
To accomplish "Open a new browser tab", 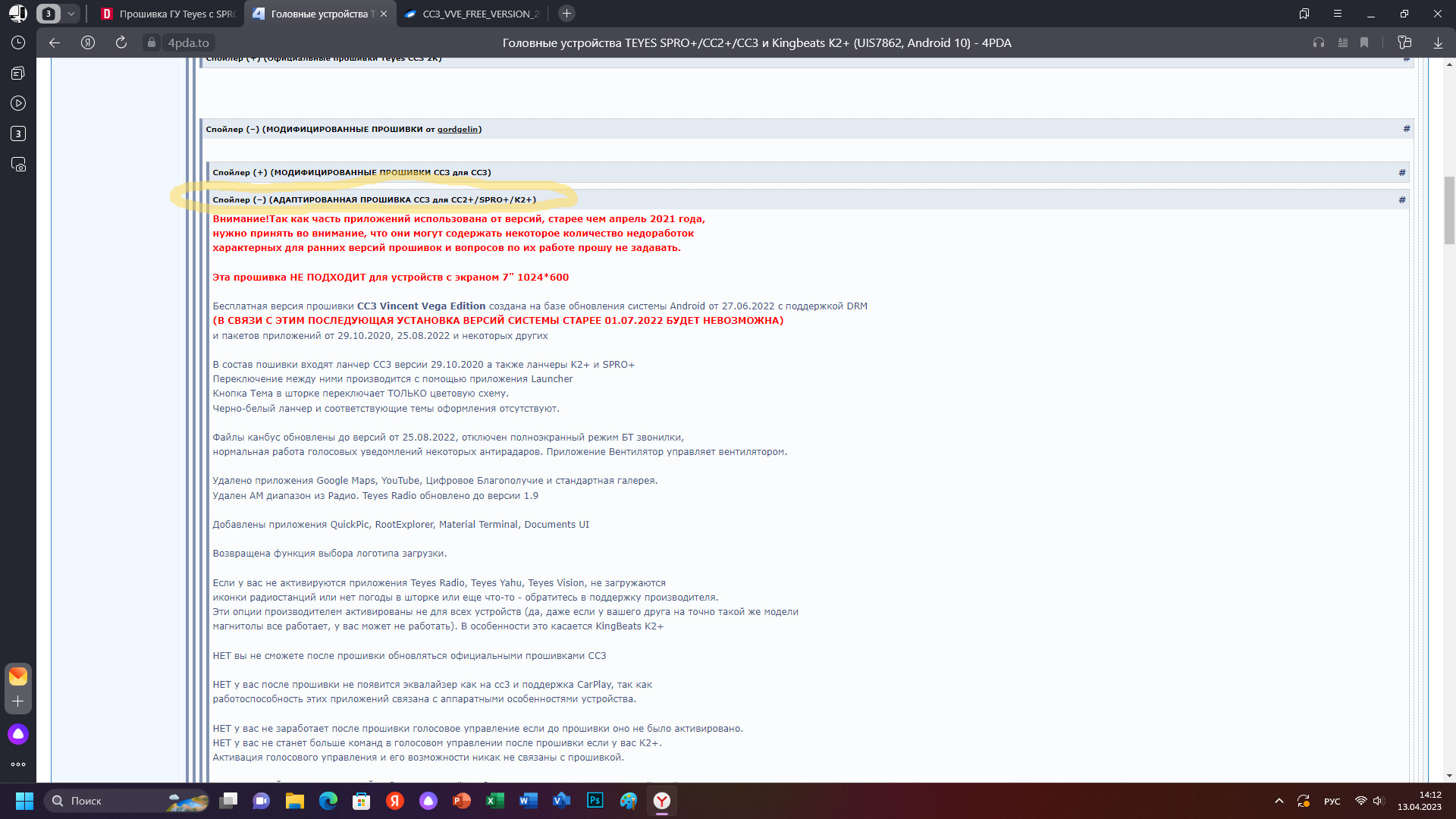I will (566, 14).
